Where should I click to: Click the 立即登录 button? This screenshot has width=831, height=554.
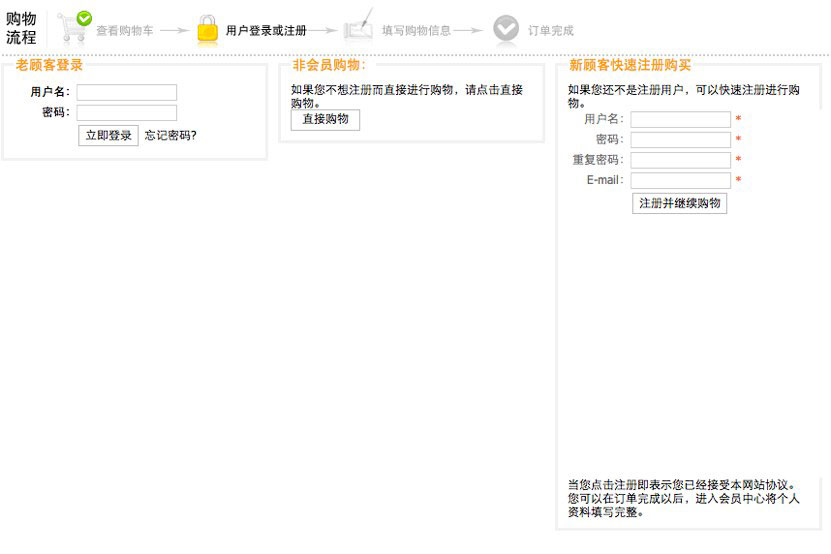(109, 135)
